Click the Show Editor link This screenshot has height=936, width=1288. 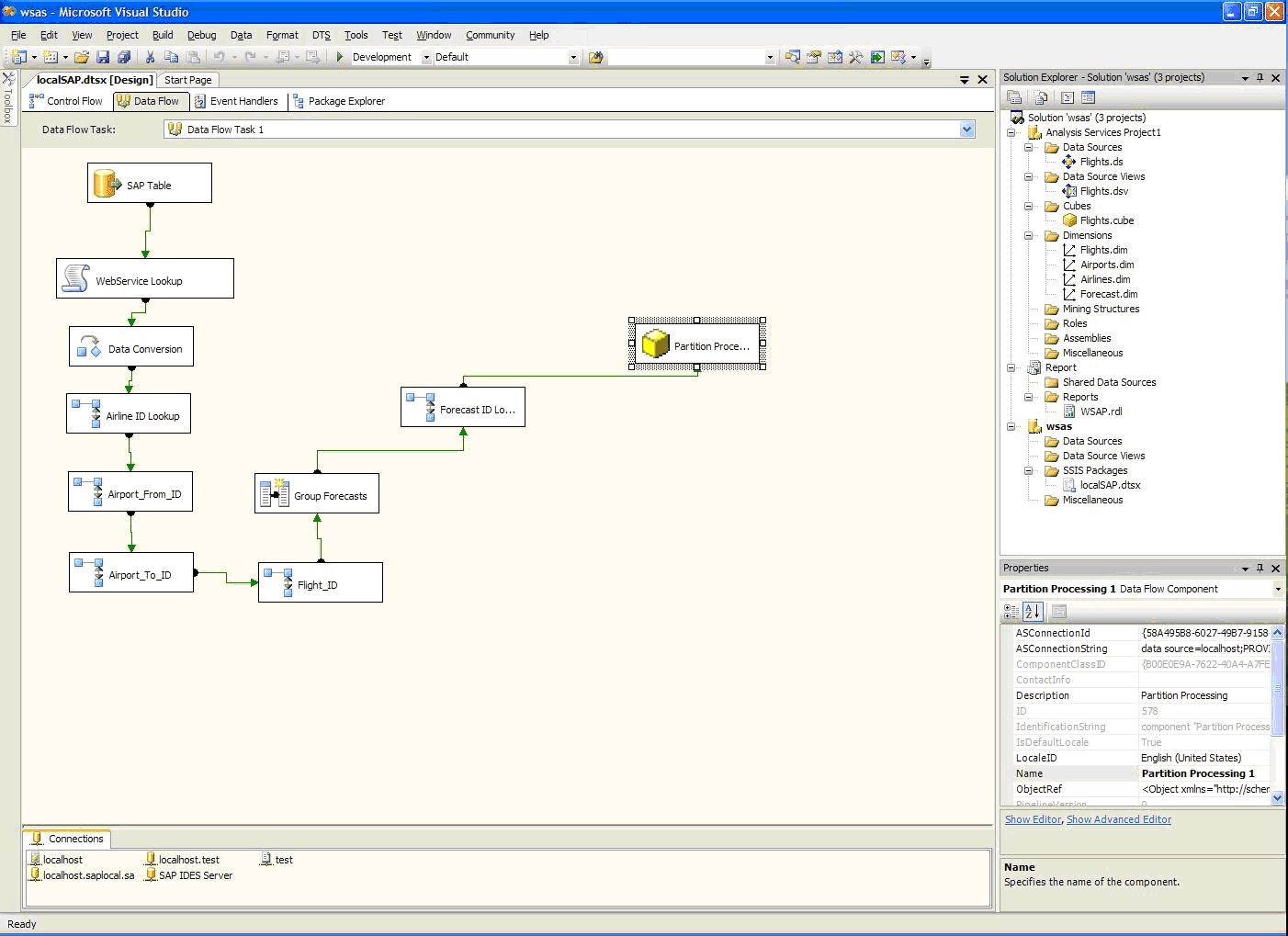[x=1033, y=819]
